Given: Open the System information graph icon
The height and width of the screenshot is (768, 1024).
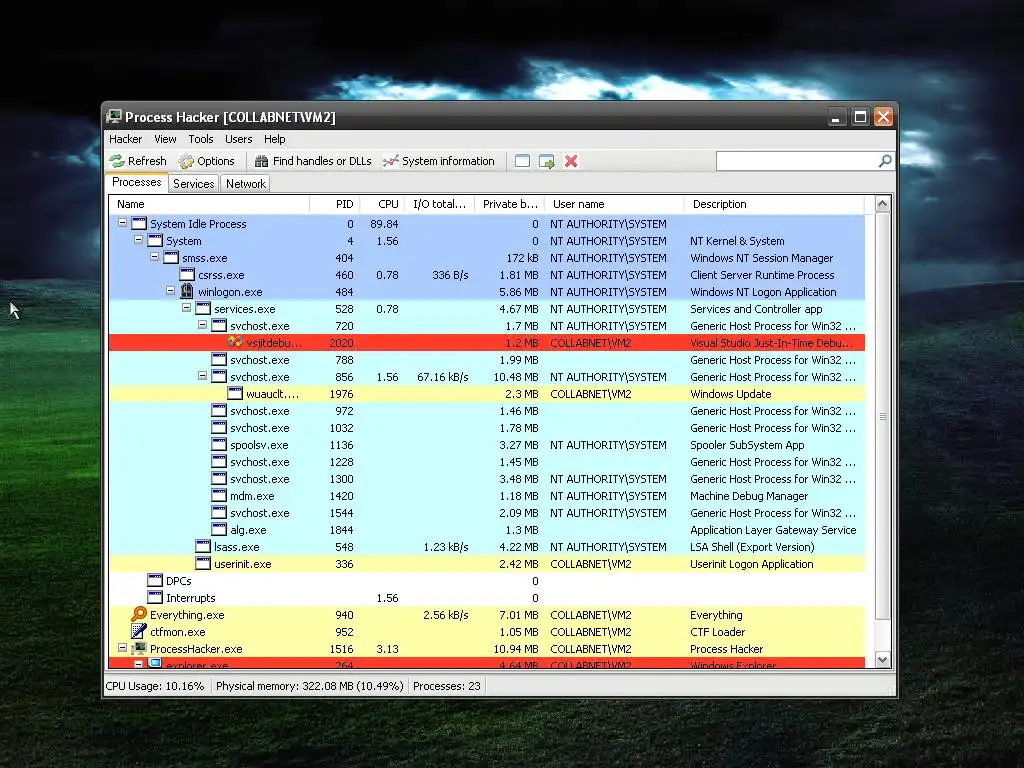Looking at the screenshot, I should tap(391, 161).
